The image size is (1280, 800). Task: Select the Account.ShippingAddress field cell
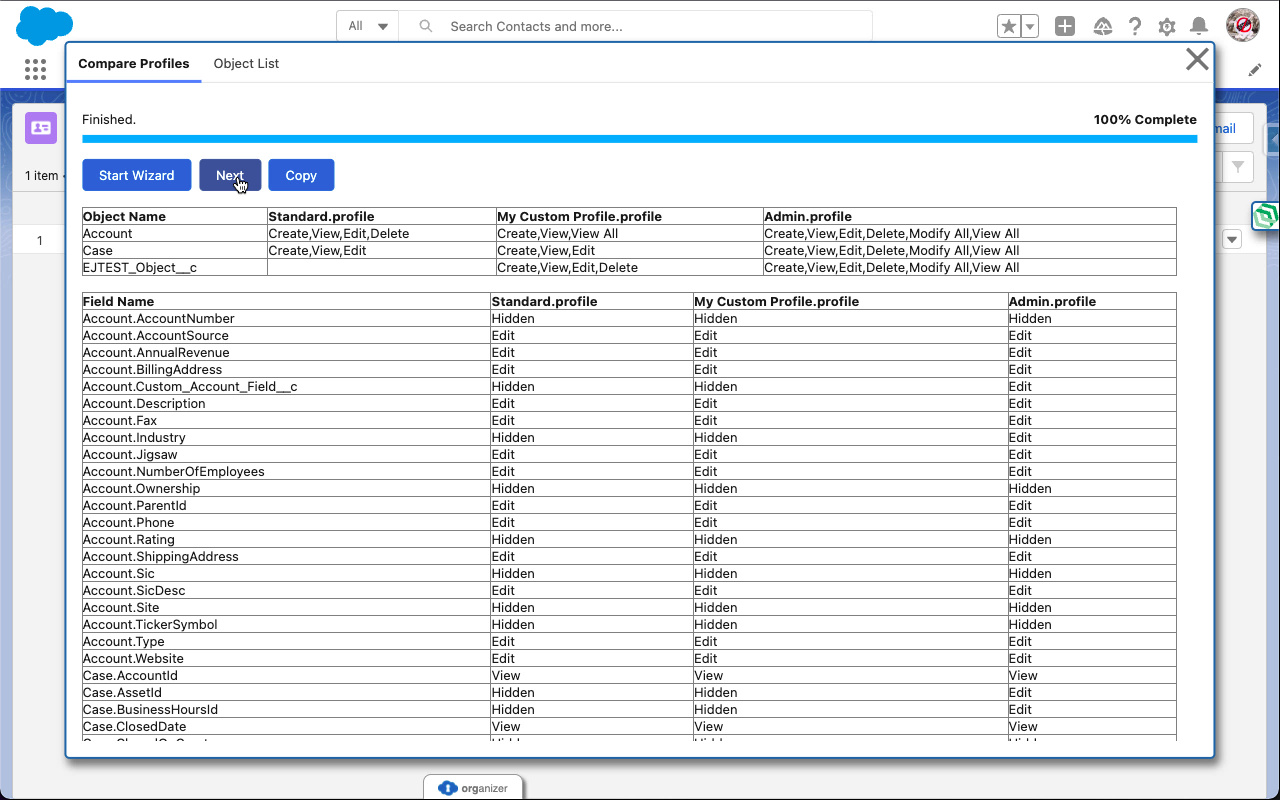point(286,556)
